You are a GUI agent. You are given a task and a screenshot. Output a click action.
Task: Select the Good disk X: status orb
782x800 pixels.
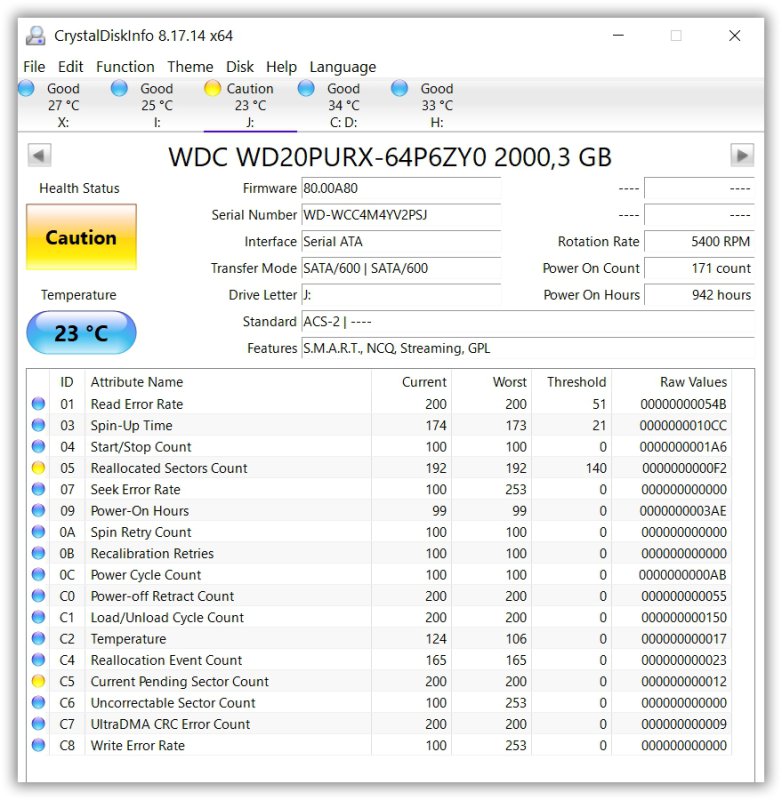click(x=26, y=88)
